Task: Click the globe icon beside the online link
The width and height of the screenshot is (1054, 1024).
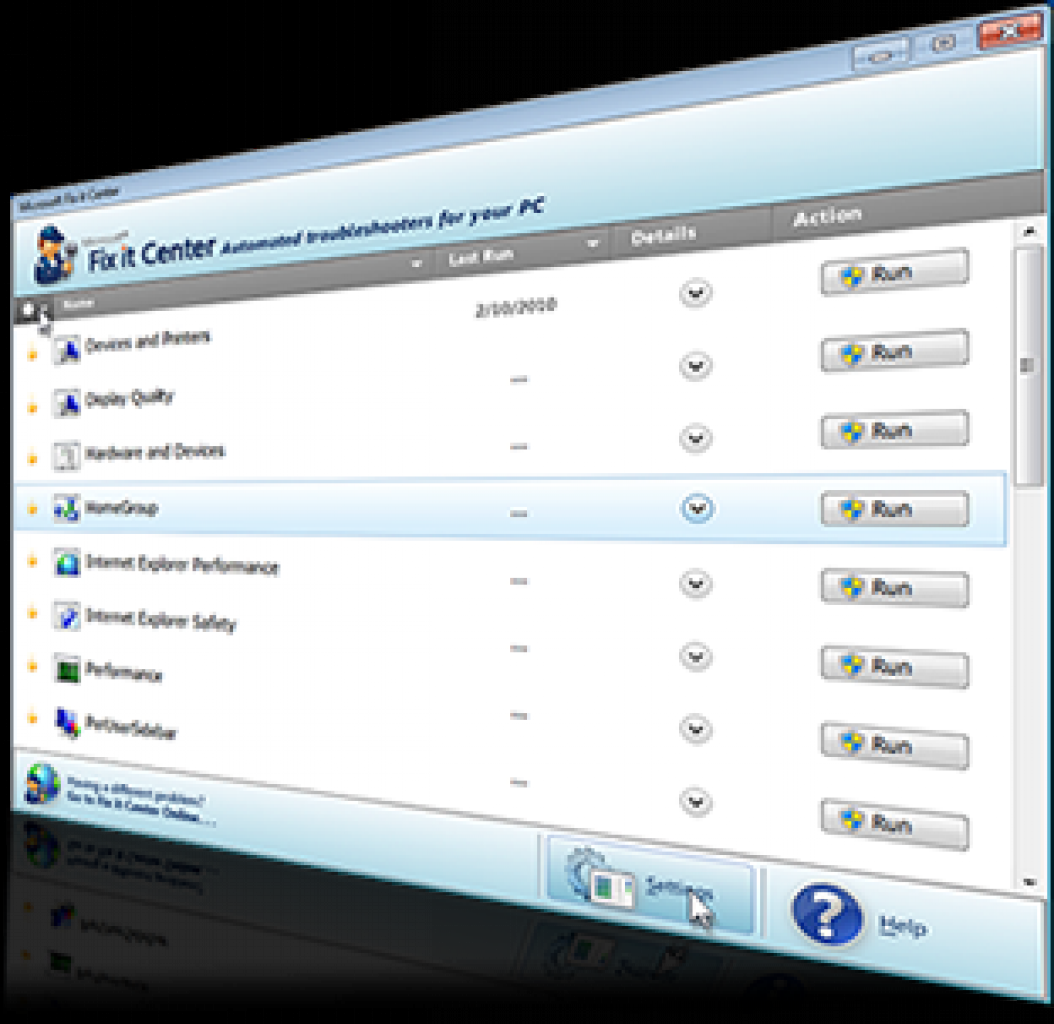Action: (42, 783)
